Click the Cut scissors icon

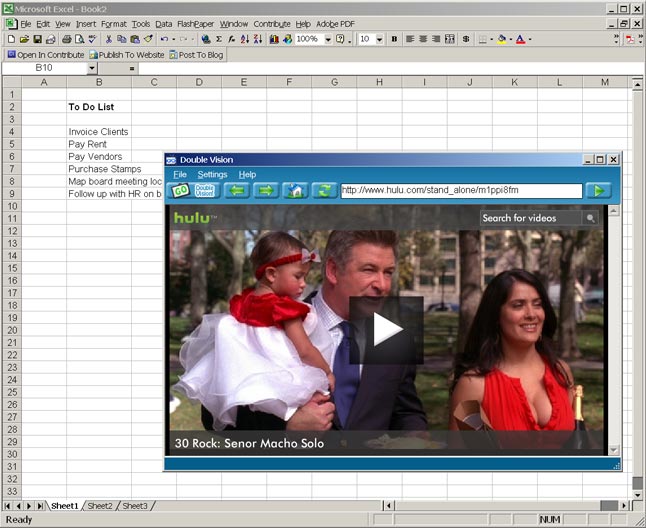click(109, 39)
